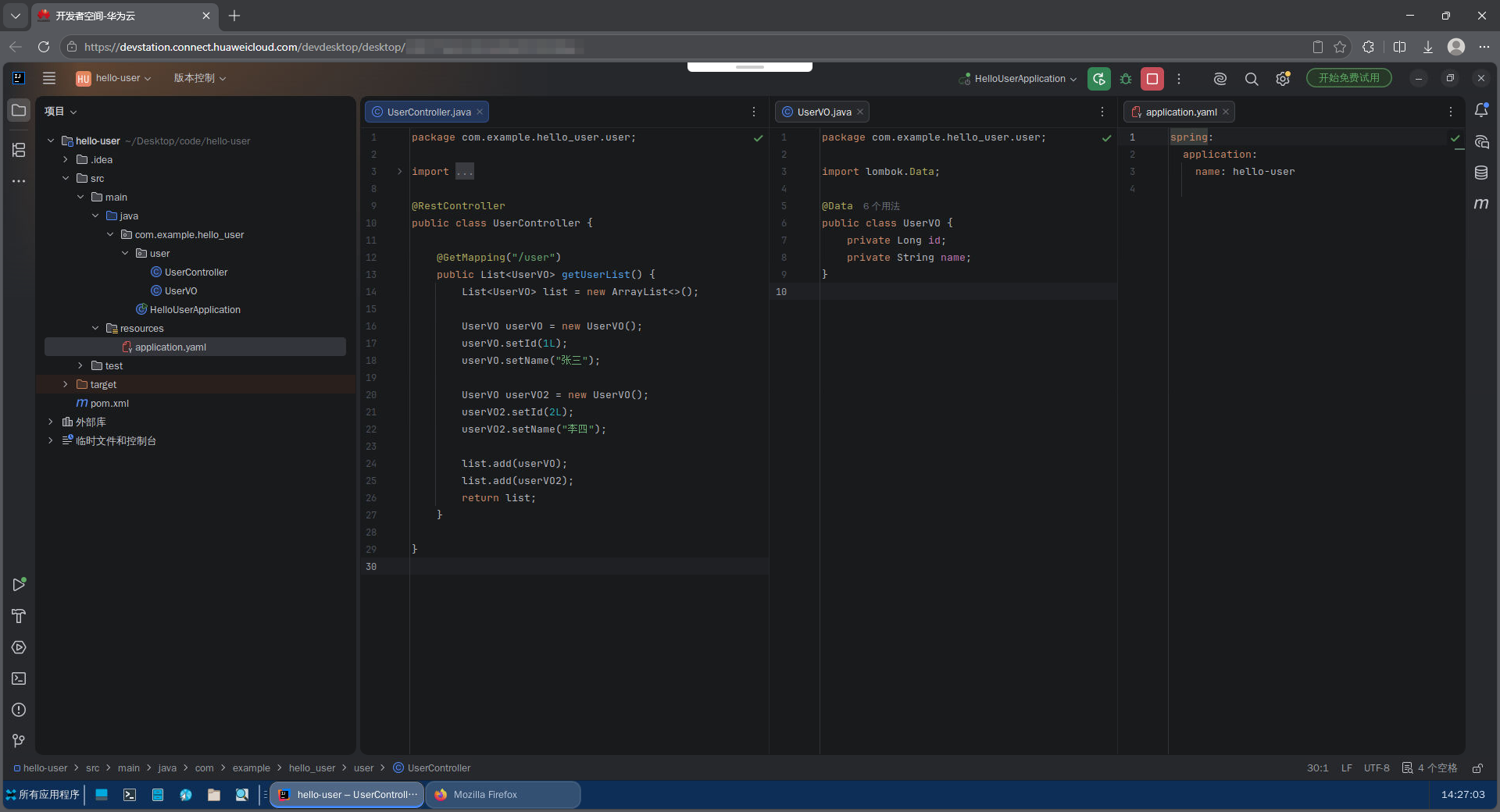Open the IDE main menu hamburger
The height and width of the screenshot is (812, 1500).
49,78
